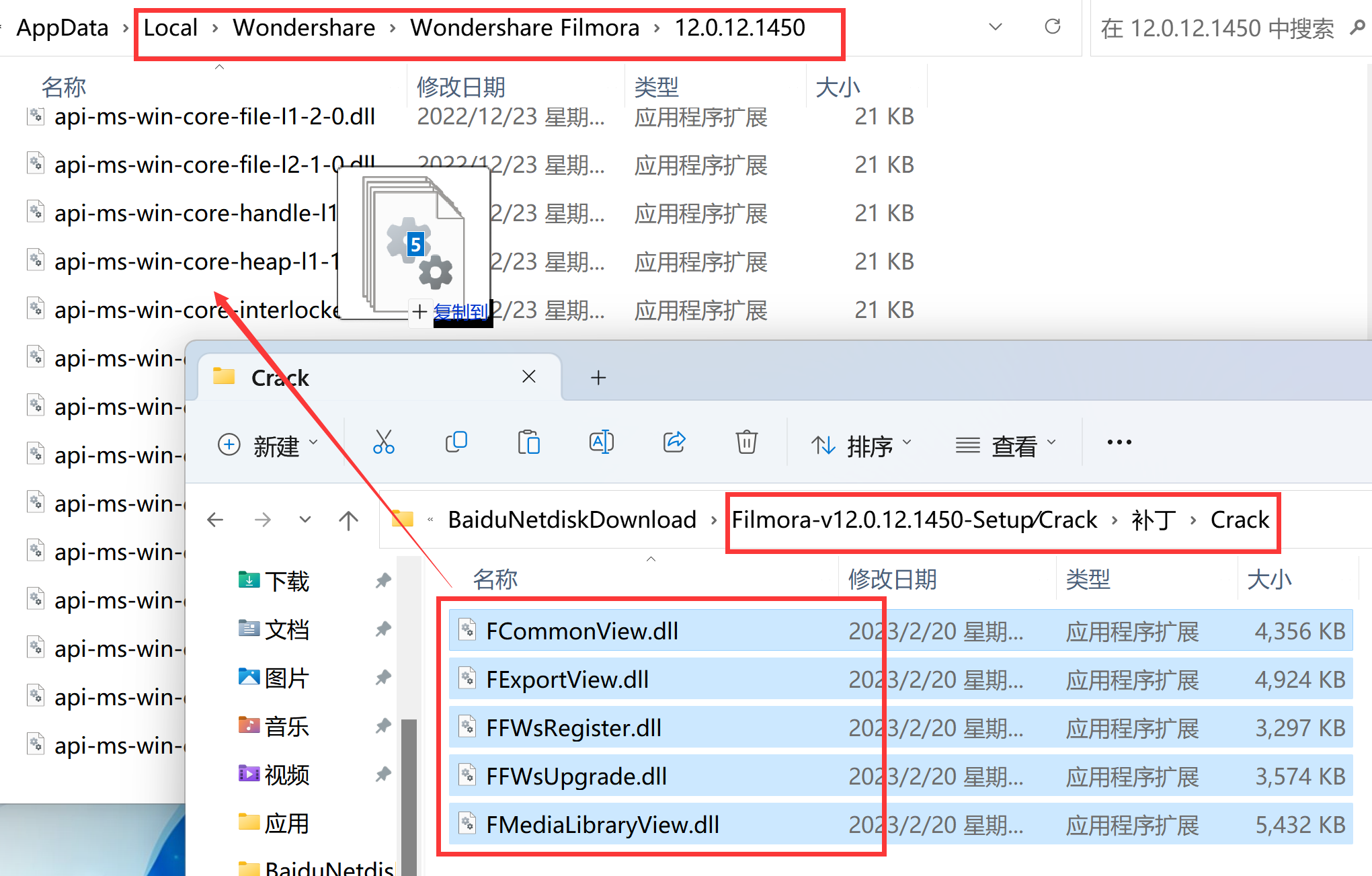Click the Paste clipboard icon in Crack toolbar
This screenshot has height=876, width=1372.
click(529, 443)
